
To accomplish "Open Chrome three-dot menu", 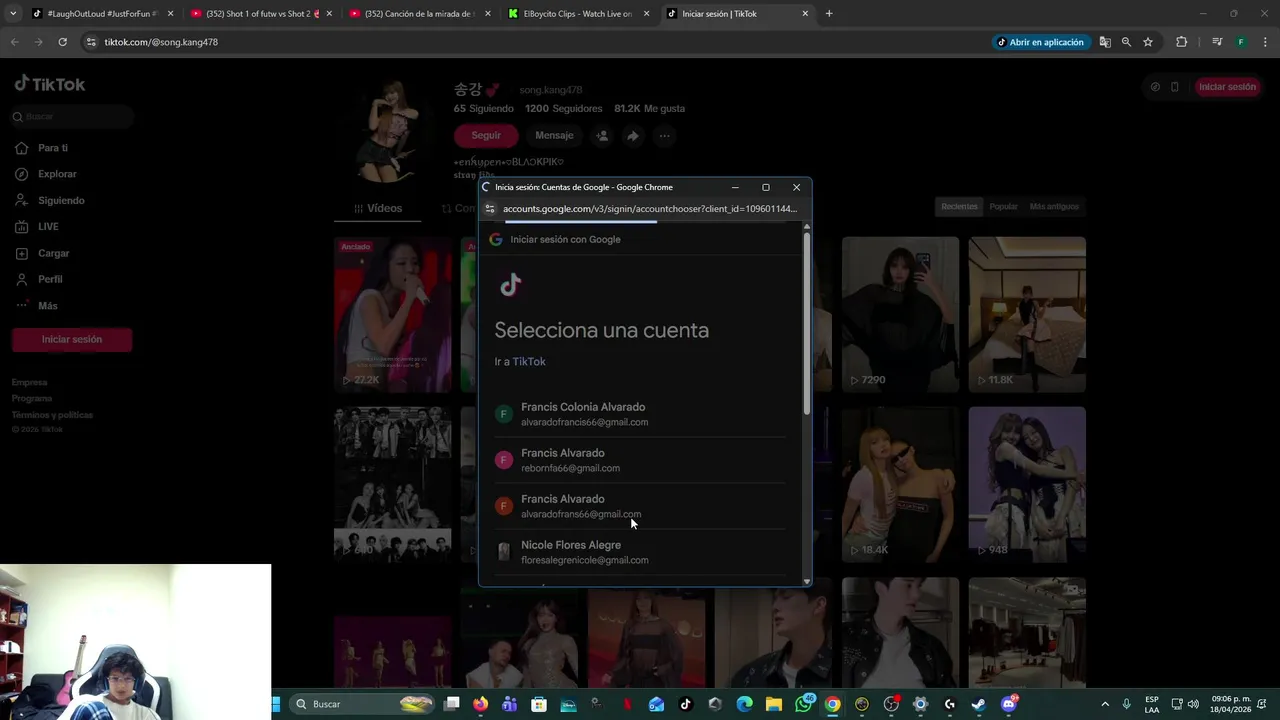I will click(1265, 42).
